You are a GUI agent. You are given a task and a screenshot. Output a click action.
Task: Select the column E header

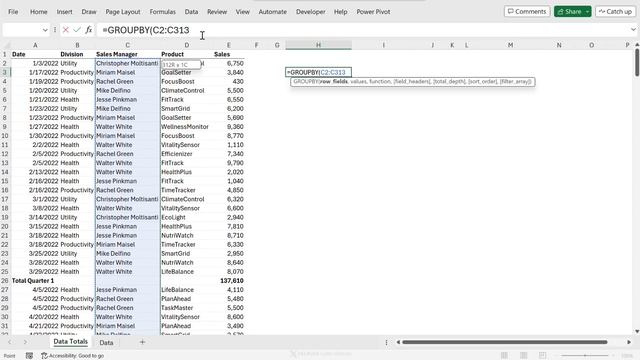(x=229, y=45)
